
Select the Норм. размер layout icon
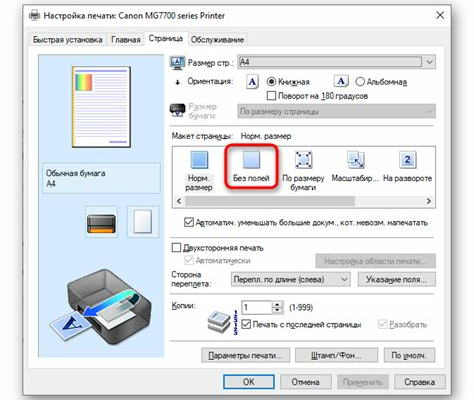point(199,160)
